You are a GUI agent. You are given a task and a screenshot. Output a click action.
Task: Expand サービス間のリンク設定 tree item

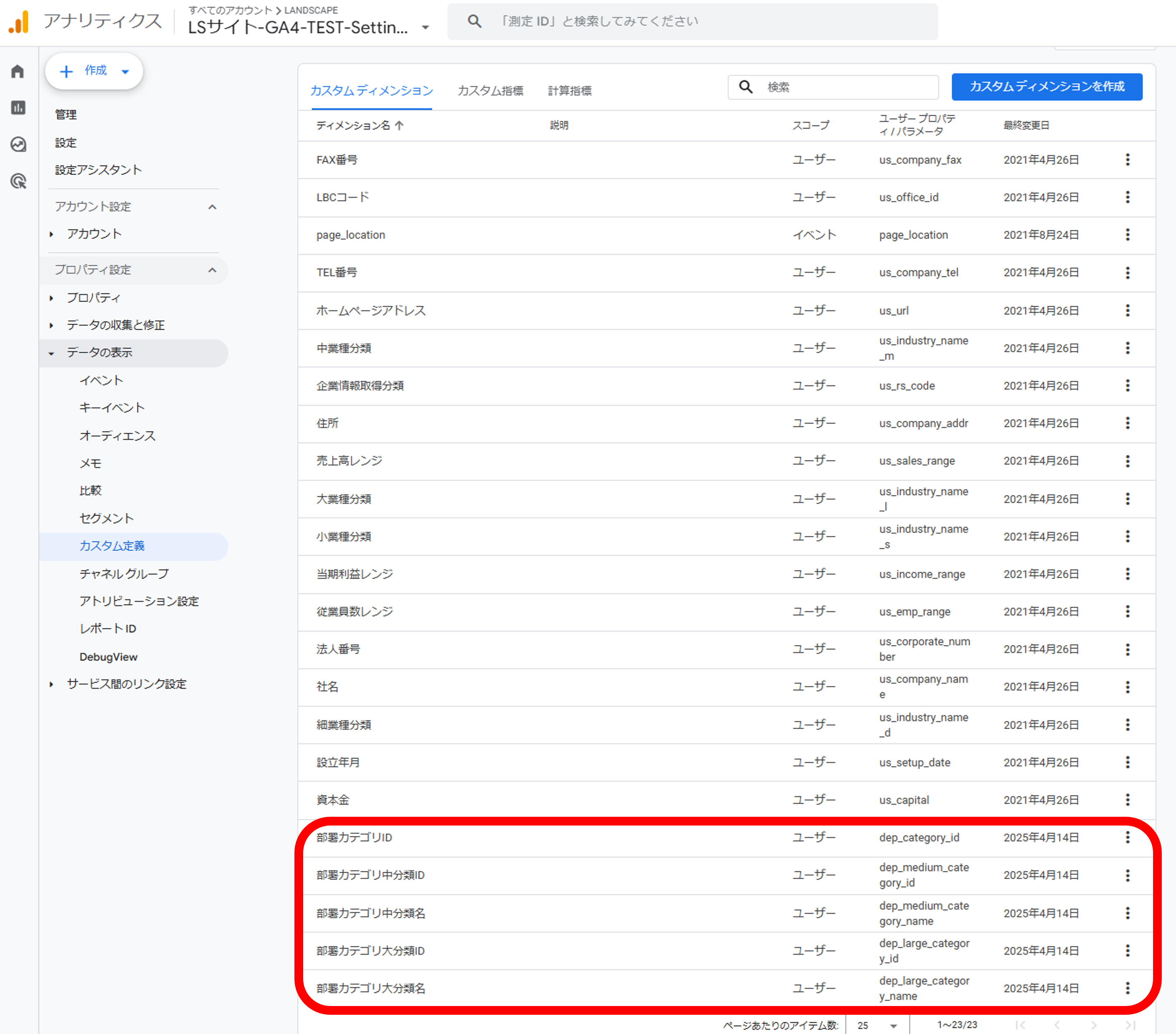point(51,684)
